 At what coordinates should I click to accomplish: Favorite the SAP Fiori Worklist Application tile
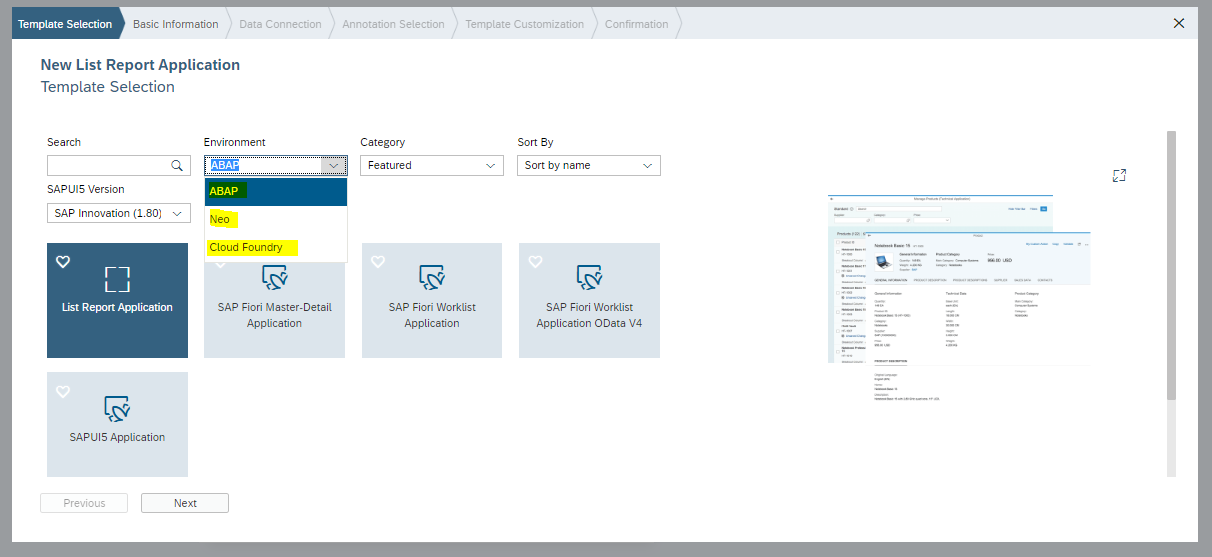[x=378, y=262]
